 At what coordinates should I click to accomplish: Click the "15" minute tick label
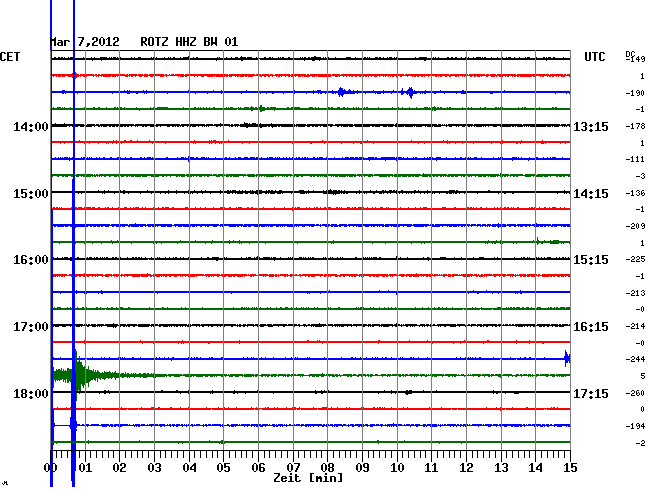tap(570, 468)
